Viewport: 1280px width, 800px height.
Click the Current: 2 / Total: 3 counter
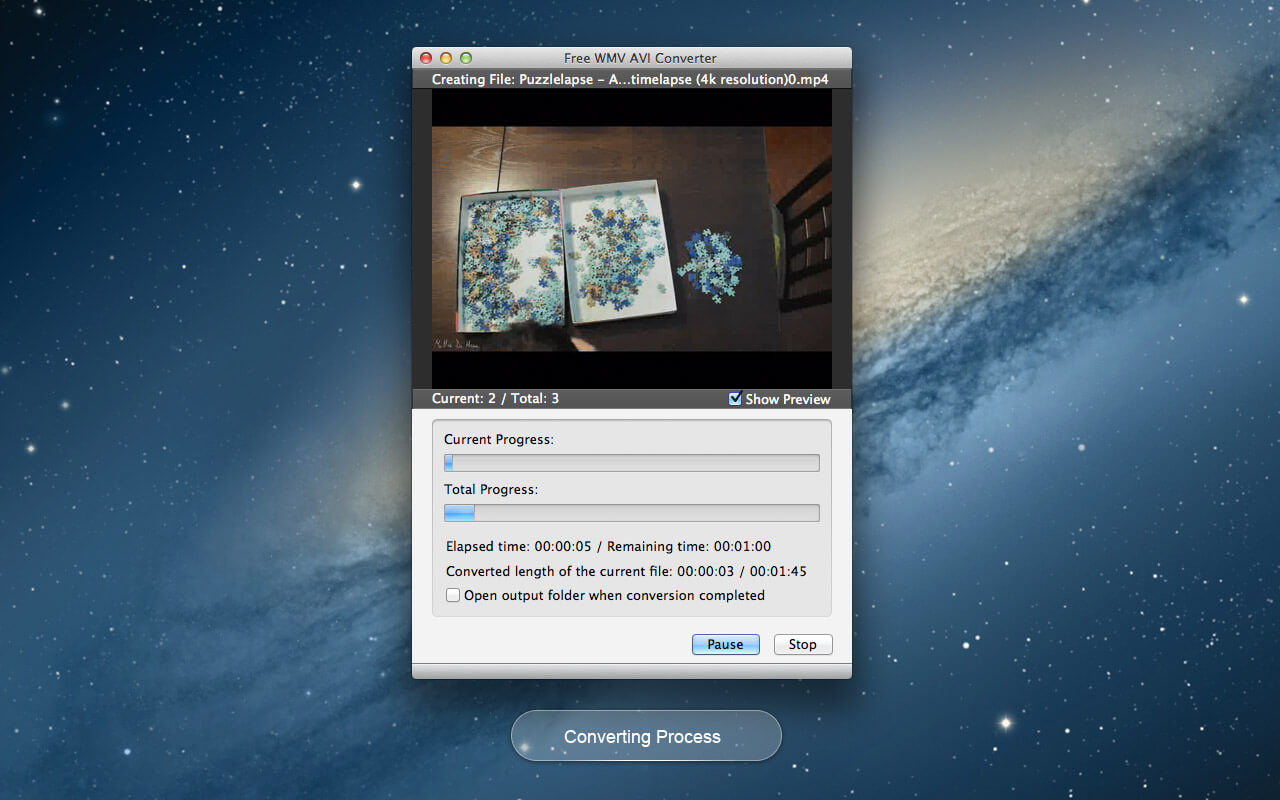[495, 399]
